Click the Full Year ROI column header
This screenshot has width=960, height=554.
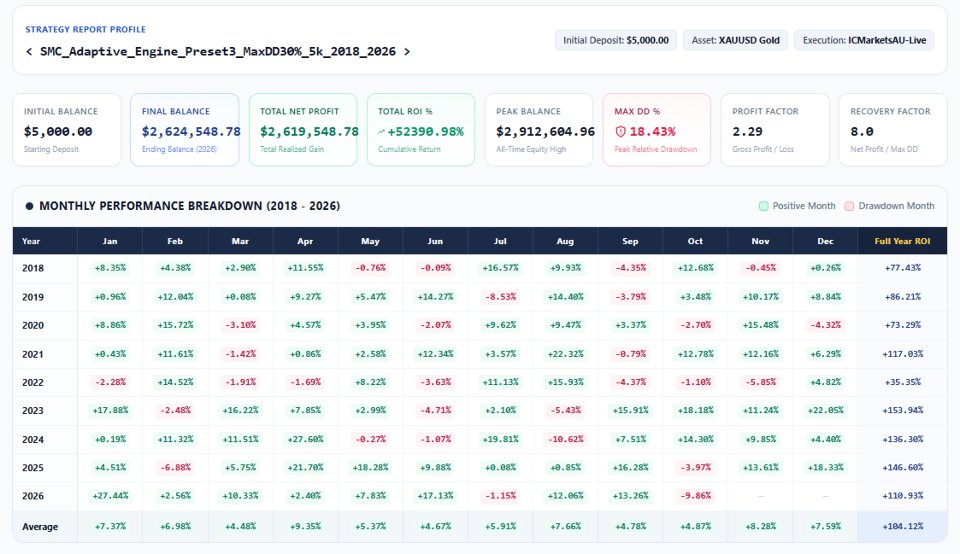902,241
